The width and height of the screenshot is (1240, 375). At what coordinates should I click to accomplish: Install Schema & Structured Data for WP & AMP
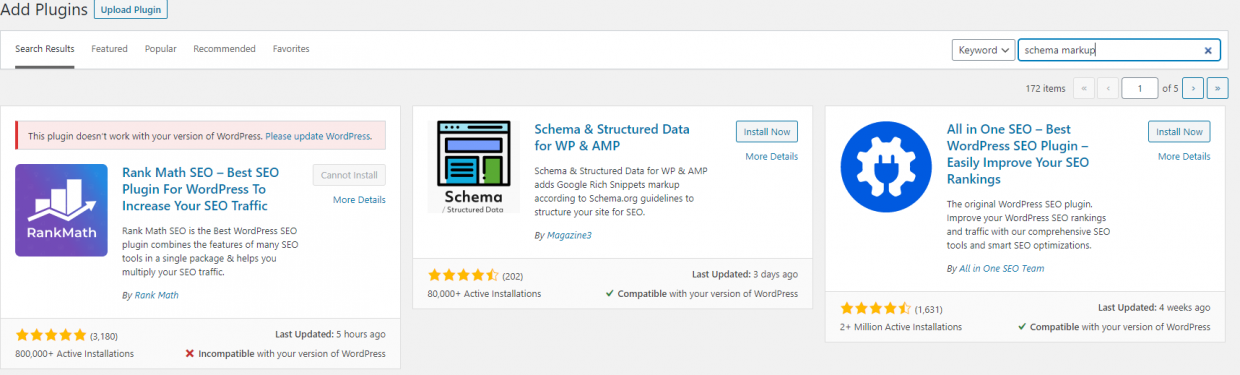pyautogui.click(x=766, y=132)
